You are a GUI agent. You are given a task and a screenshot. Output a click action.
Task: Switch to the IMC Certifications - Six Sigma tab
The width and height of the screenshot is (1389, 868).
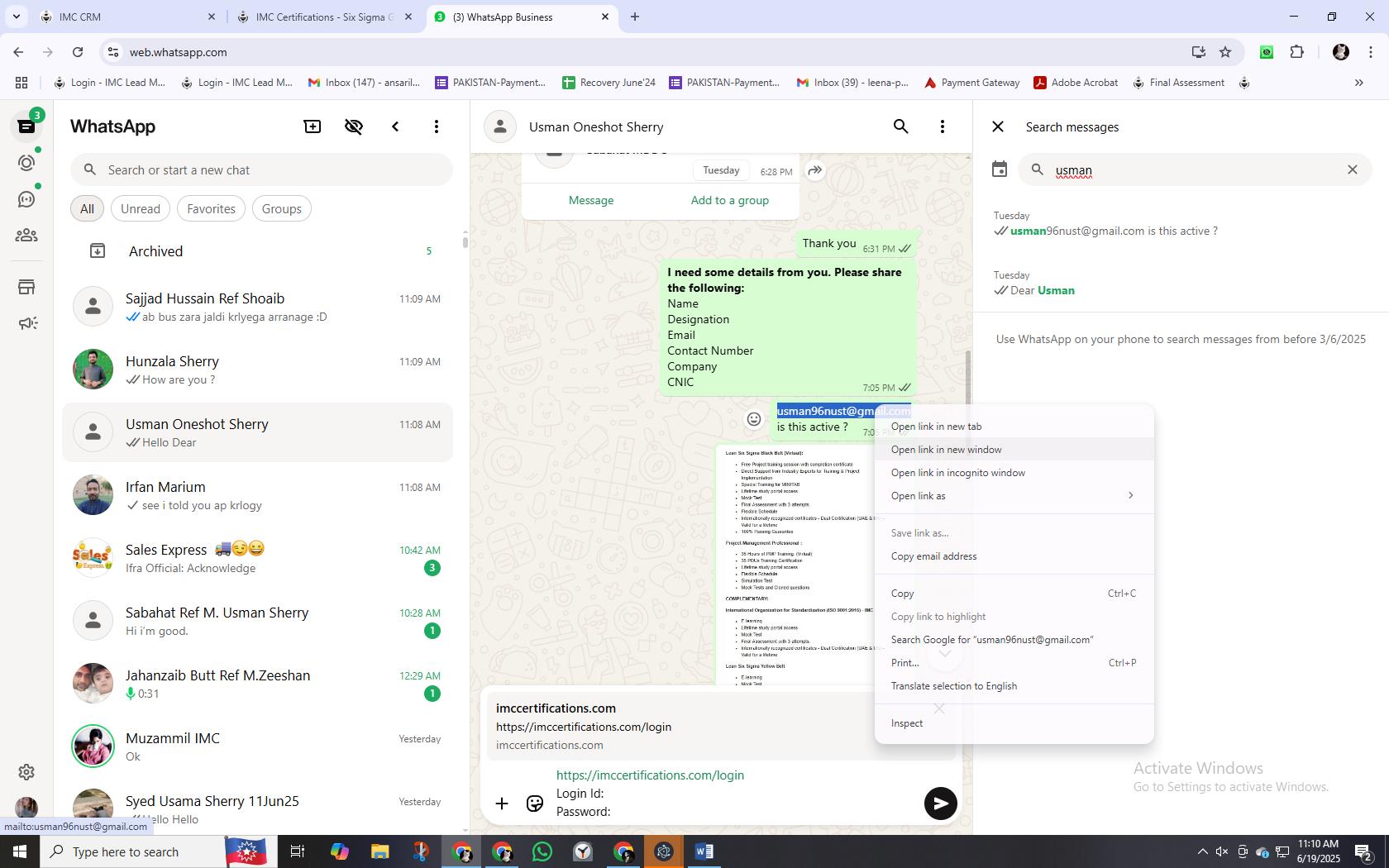tap(325, 17)
